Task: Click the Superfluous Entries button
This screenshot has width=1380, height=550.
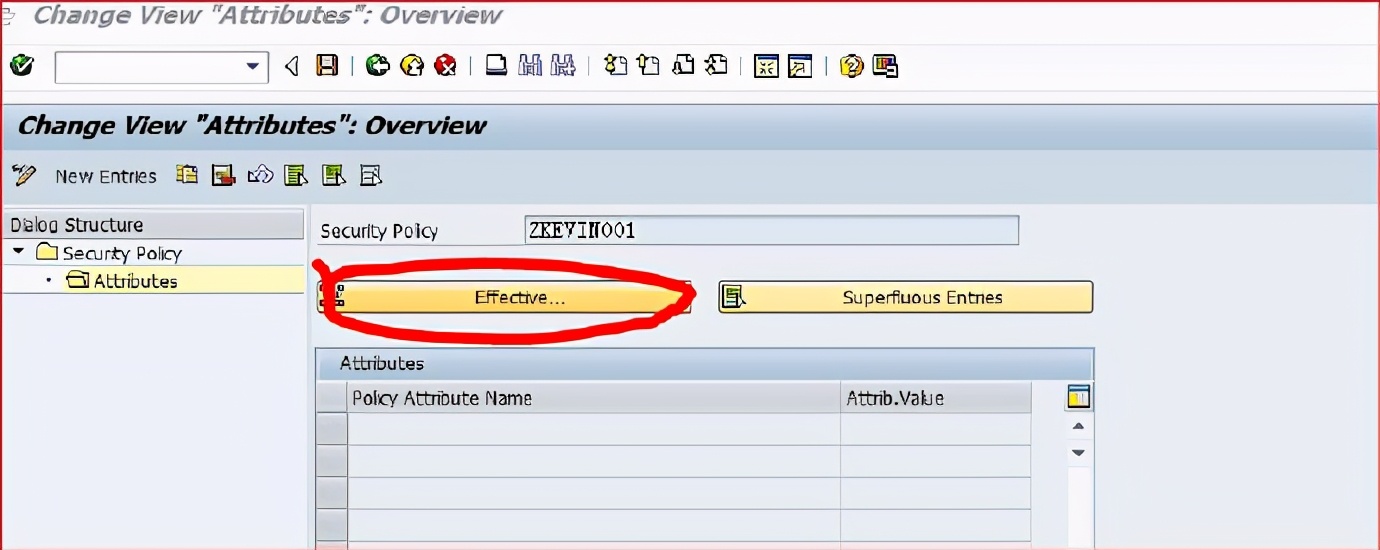Action: [905, 297]
